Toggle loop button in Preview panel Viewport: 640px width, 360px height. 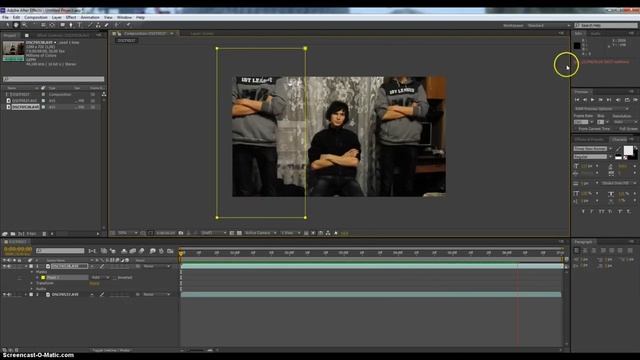coord(627,100)
